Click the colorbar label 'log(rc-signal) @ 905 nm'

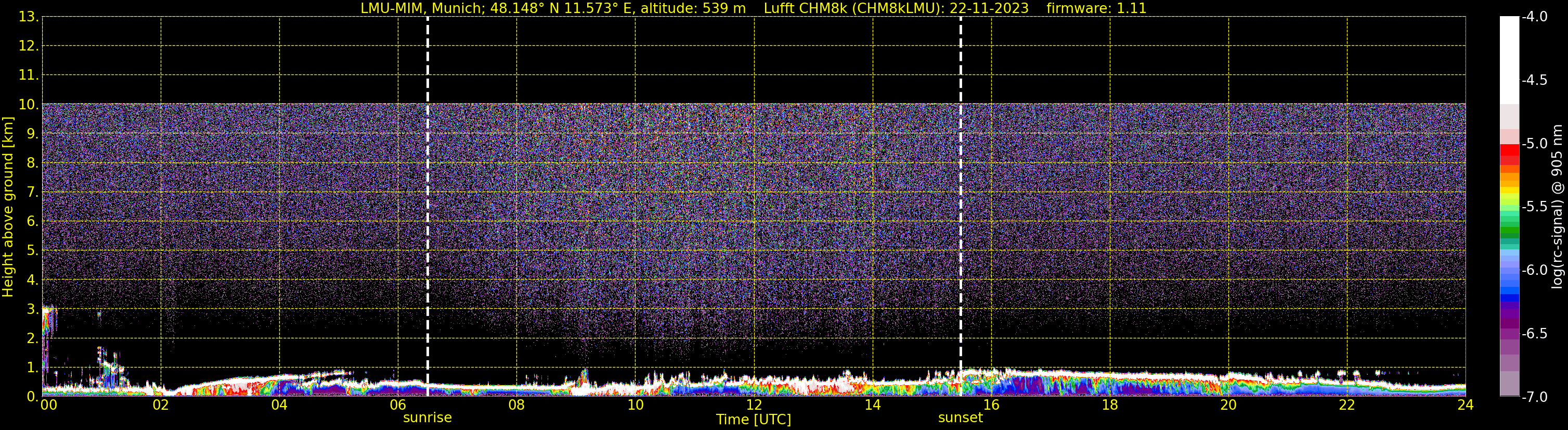(1557, 207)
